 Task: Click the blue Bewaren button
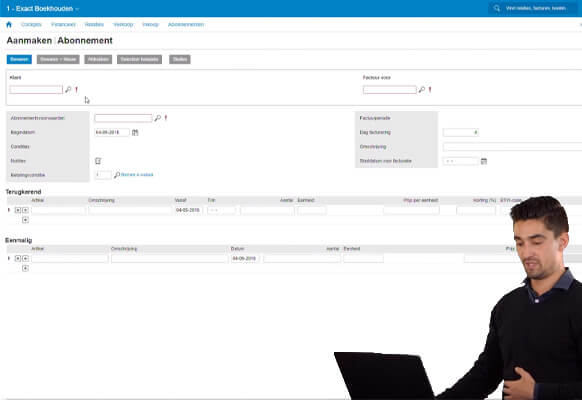point(19,59)
